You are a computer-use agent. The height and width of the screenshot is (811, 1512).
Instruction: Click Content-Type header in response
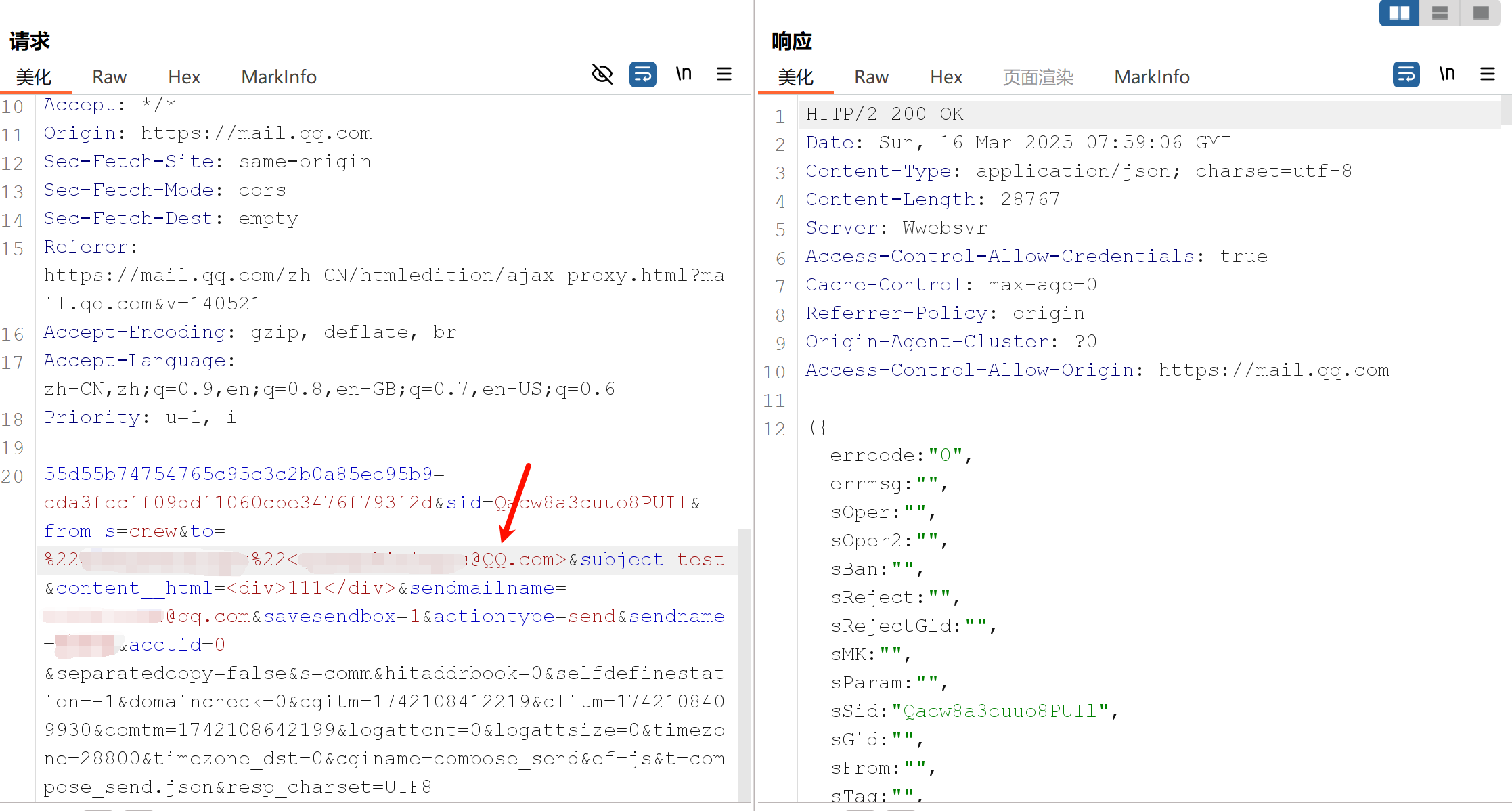pyautogui.click(x=1079, y=171)
